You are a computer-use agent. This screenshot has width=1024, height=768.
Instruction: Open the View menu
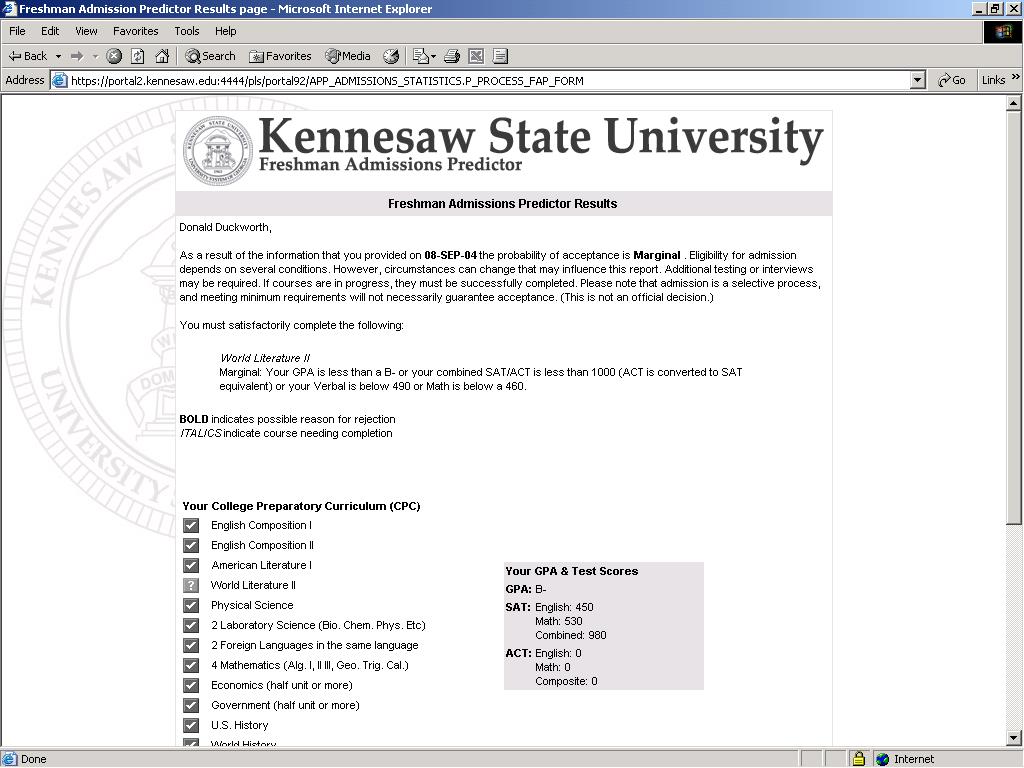pos(86,31)
